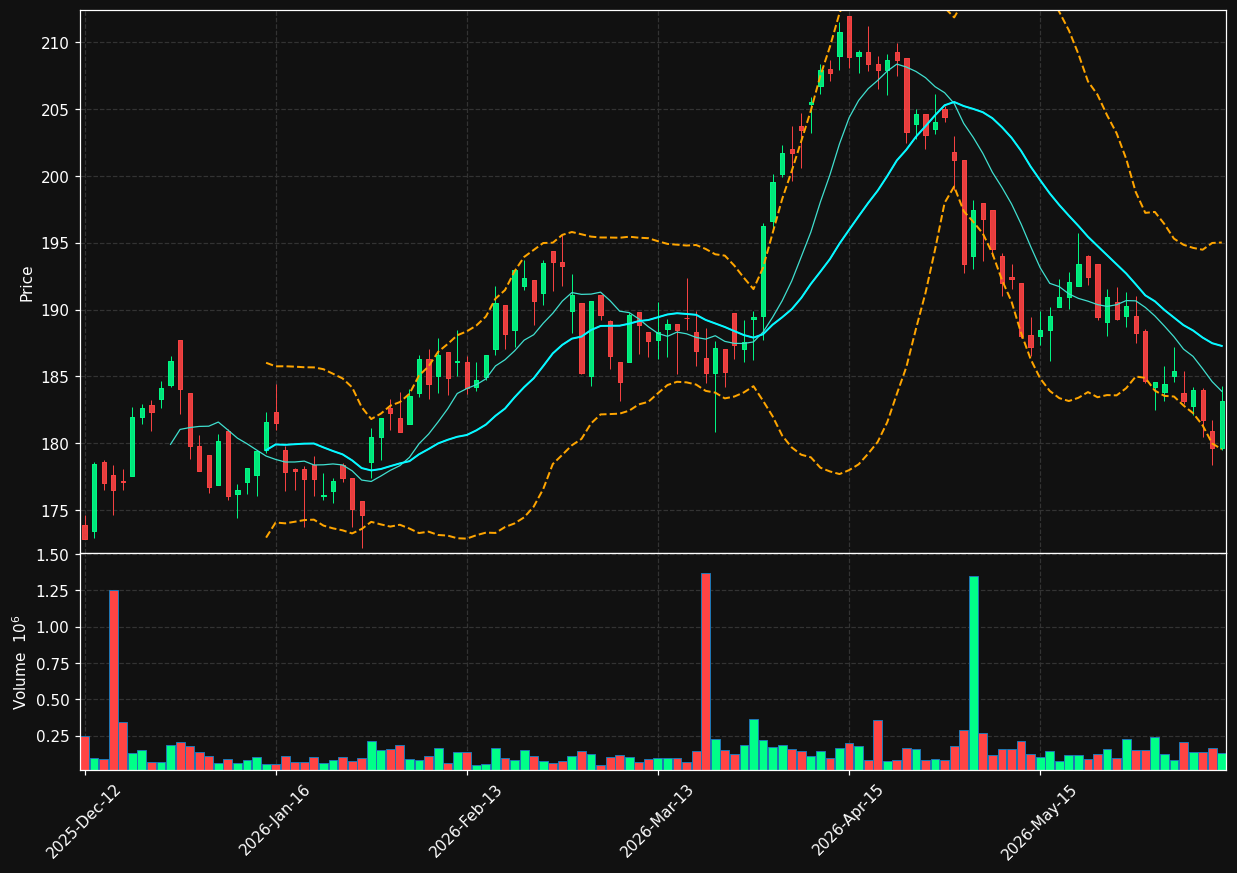Screen dimensions: 1237x873
Task: Click the 205 price axis label
Action: pos(56,110)
